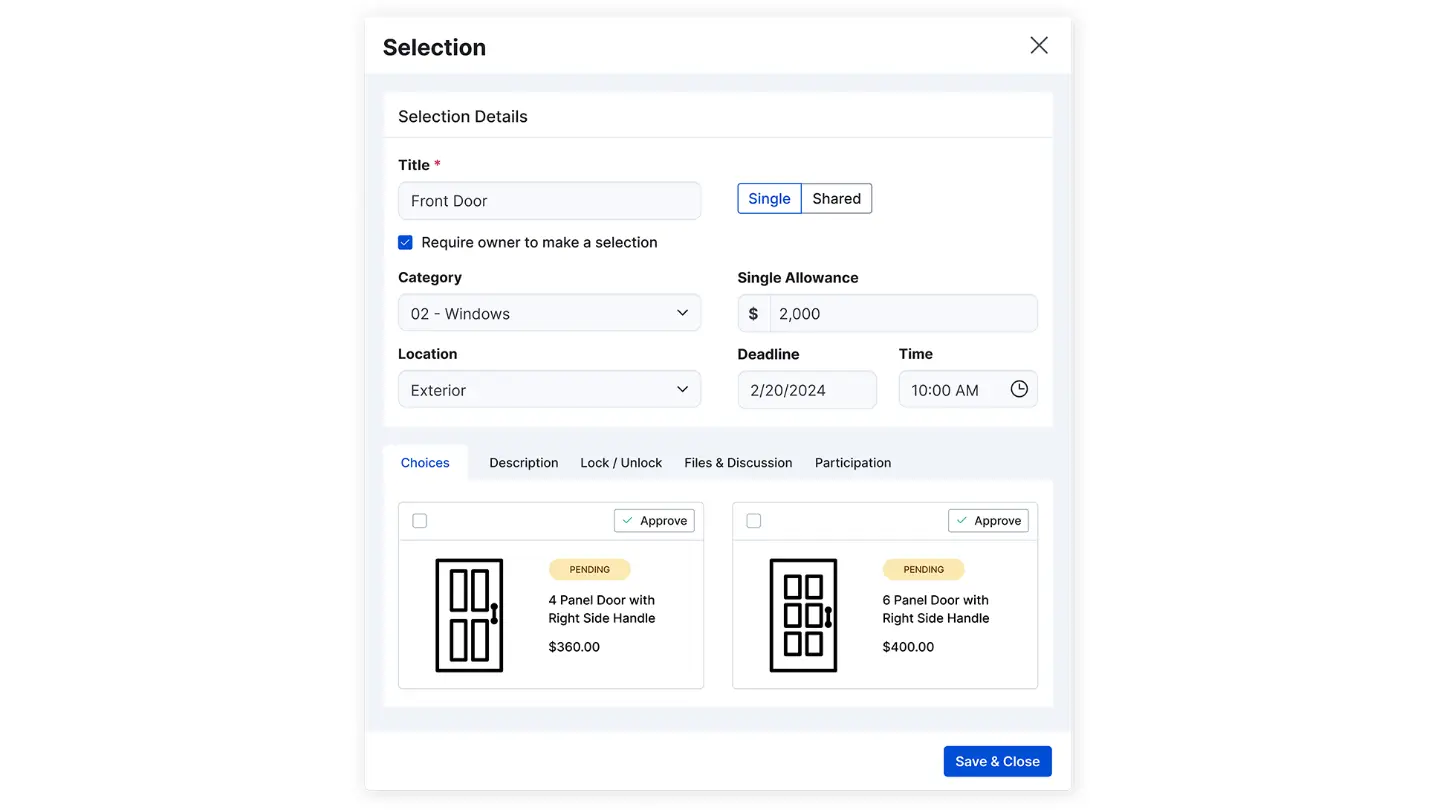The height and width of the screenshot is (810, 1440).
Task: Click the 6 Panel Door image
Action: coord(803,615)
